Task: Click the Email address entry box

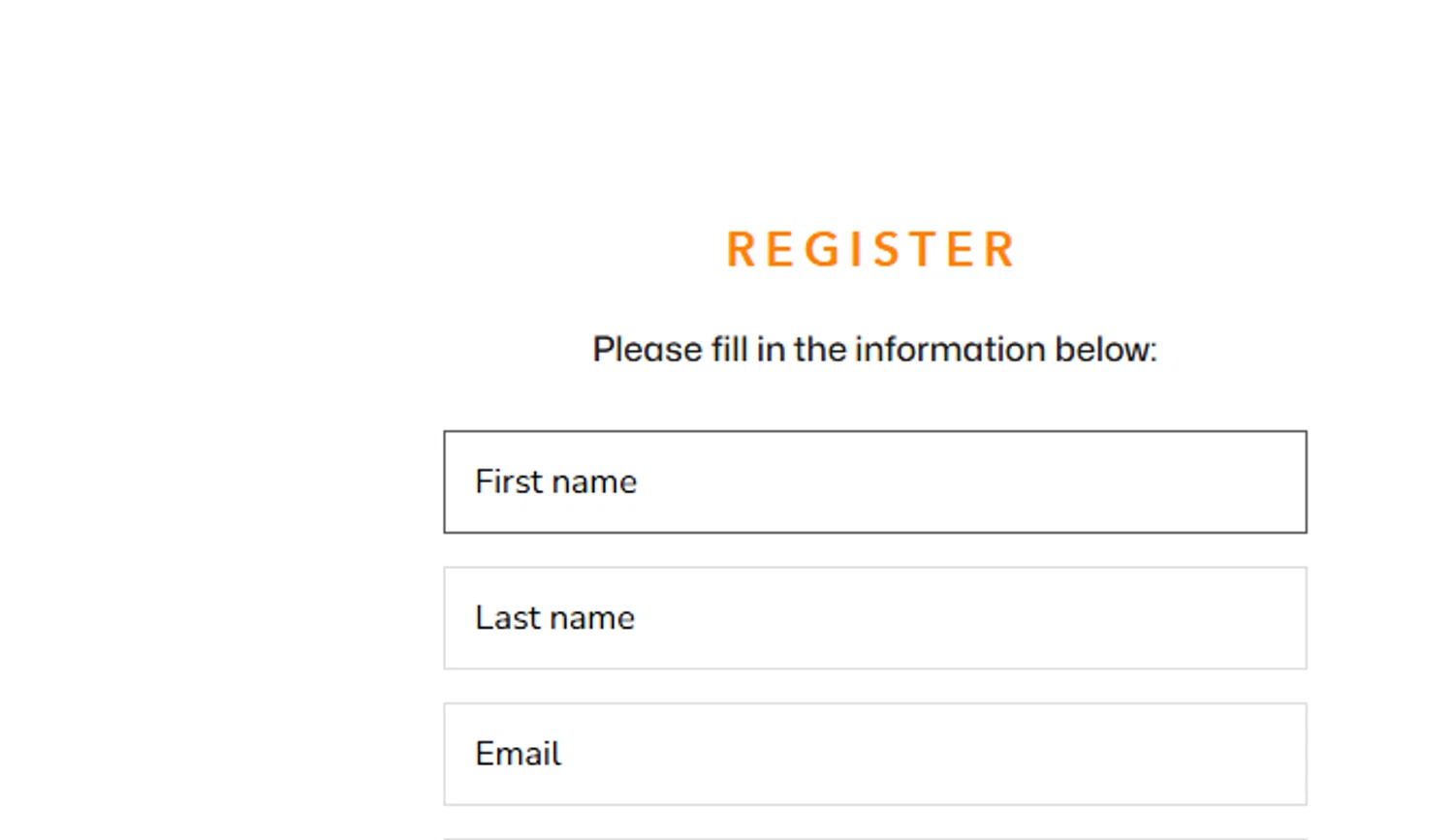Action: 874,754
